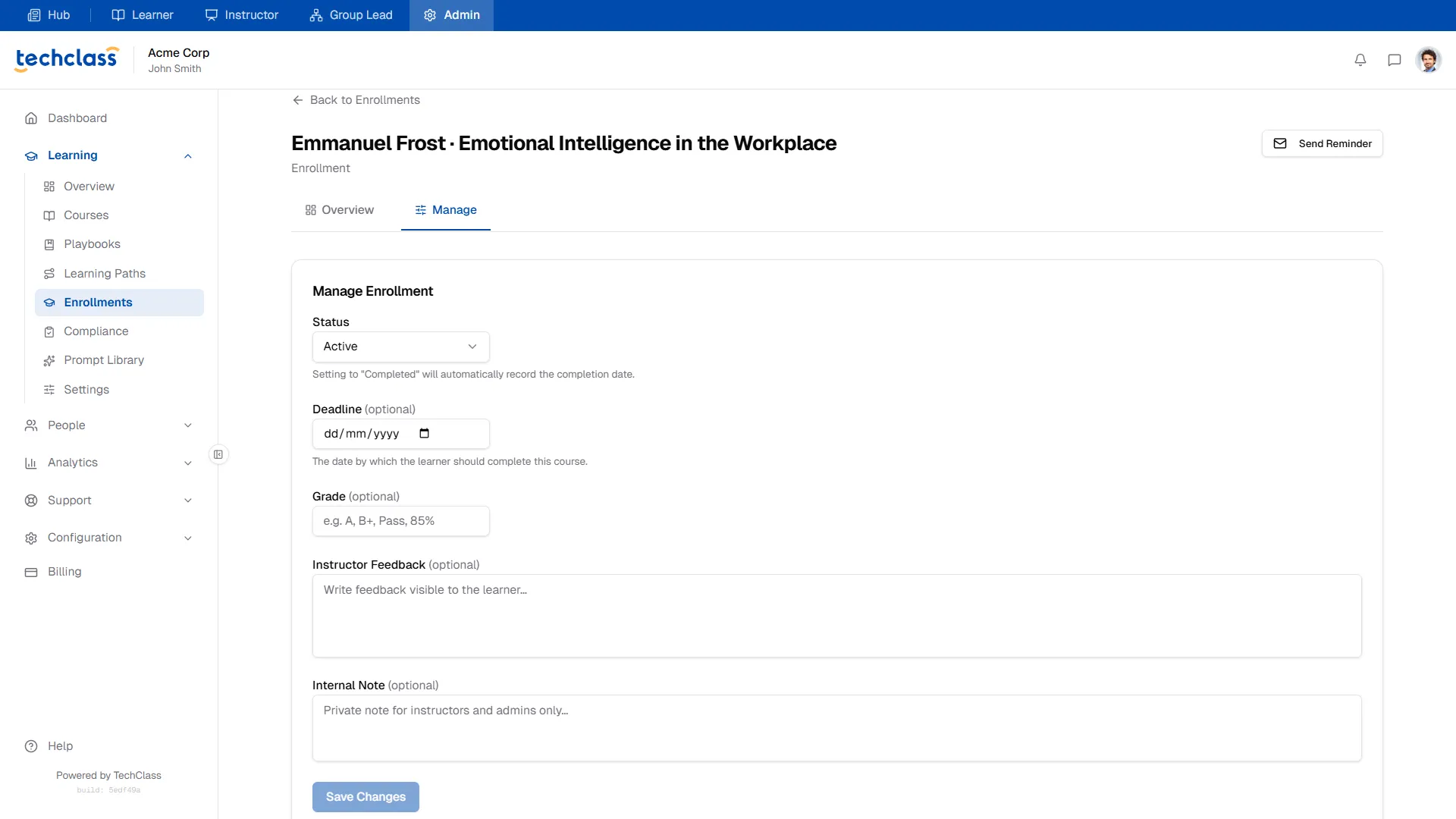
Task: Click the Configuration gear icon
Action: [31, 538]
